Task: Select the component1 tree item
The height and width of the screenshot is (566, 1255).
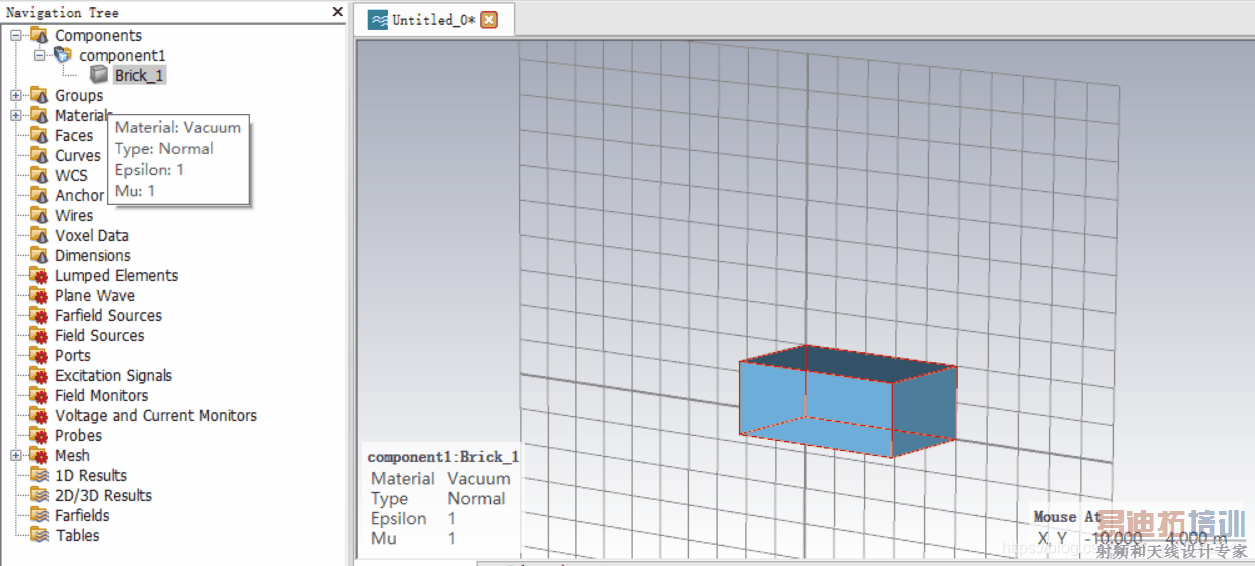Action: point(122,55)
